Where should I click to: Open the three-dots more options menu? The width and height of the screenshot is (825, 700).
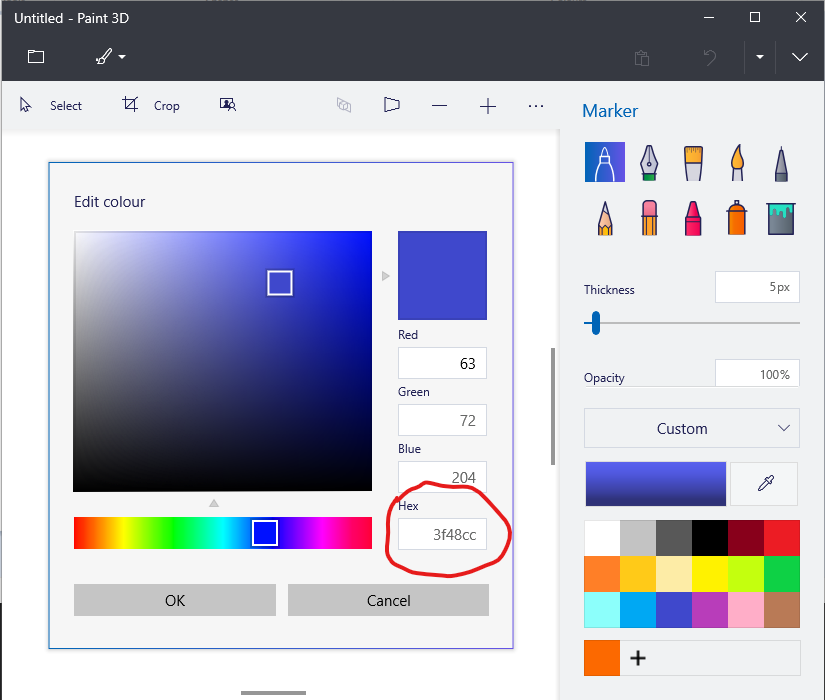[x=536, y=106]
